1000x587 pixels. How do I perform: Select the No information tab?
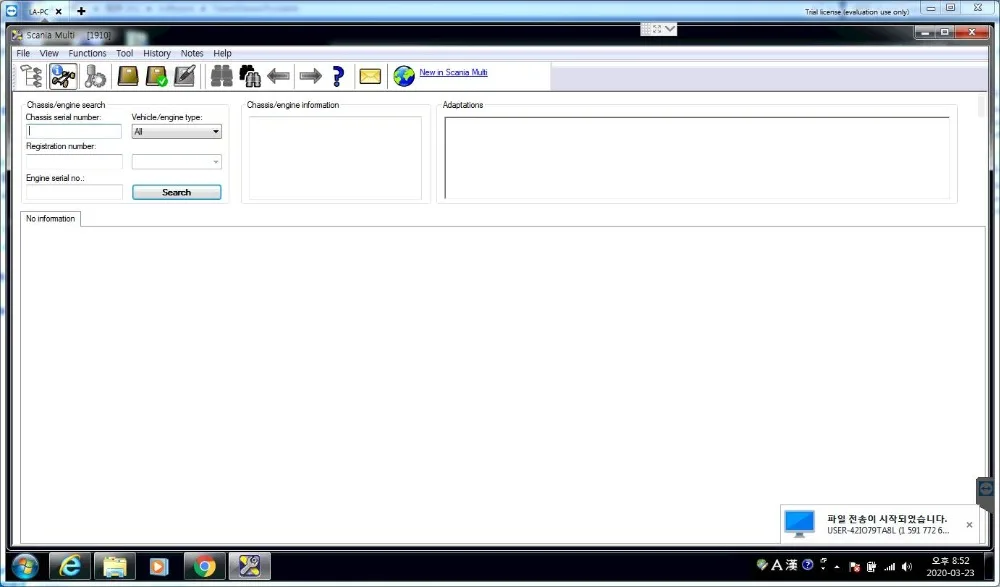(50, 218)
